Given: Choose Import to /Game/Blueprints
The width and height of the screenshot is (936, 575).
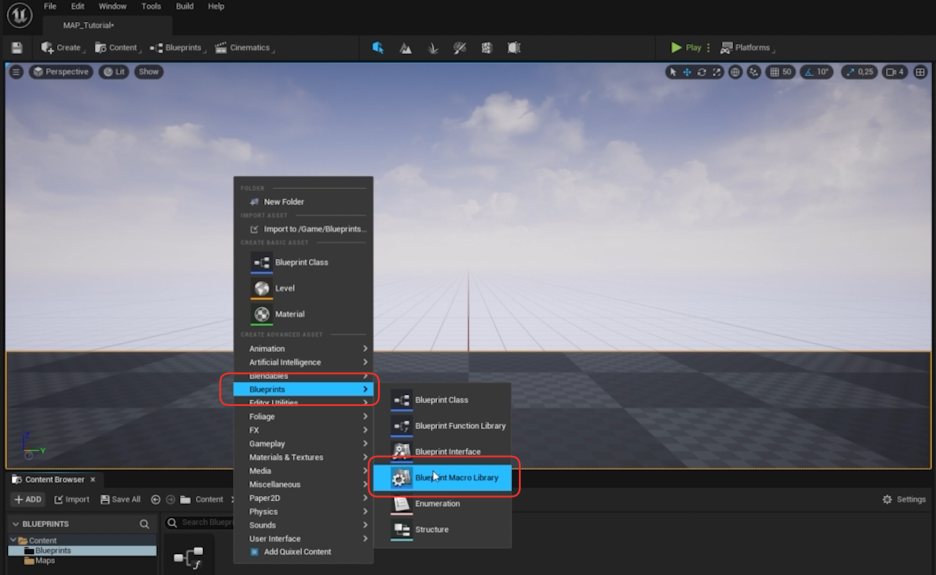Looking at the screenshot, I should (303, 229).
